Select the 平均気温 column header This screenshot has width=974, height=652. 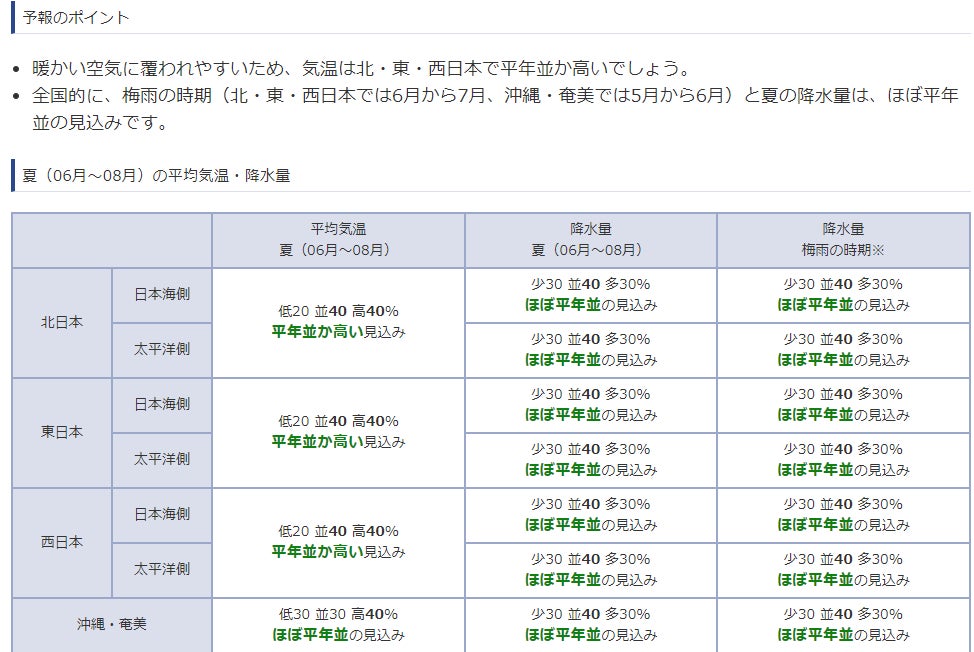pos(338,240)
